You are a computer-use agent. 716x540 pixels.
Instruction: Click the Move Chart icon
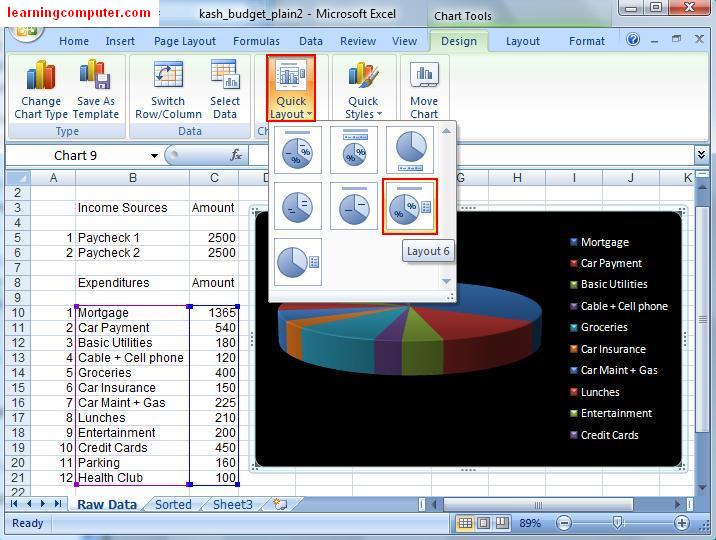click(424, 90)
